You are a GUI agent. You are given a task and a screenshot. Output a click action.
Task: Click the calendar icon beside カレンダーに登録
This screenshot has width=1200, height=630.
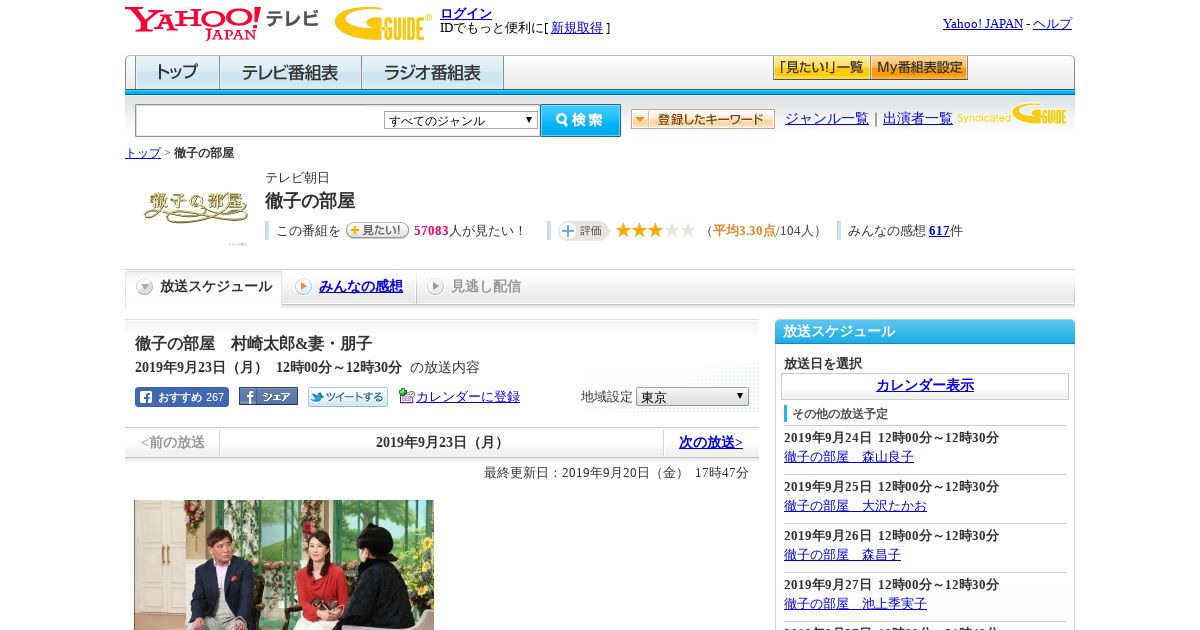click(x=406, y=396)
